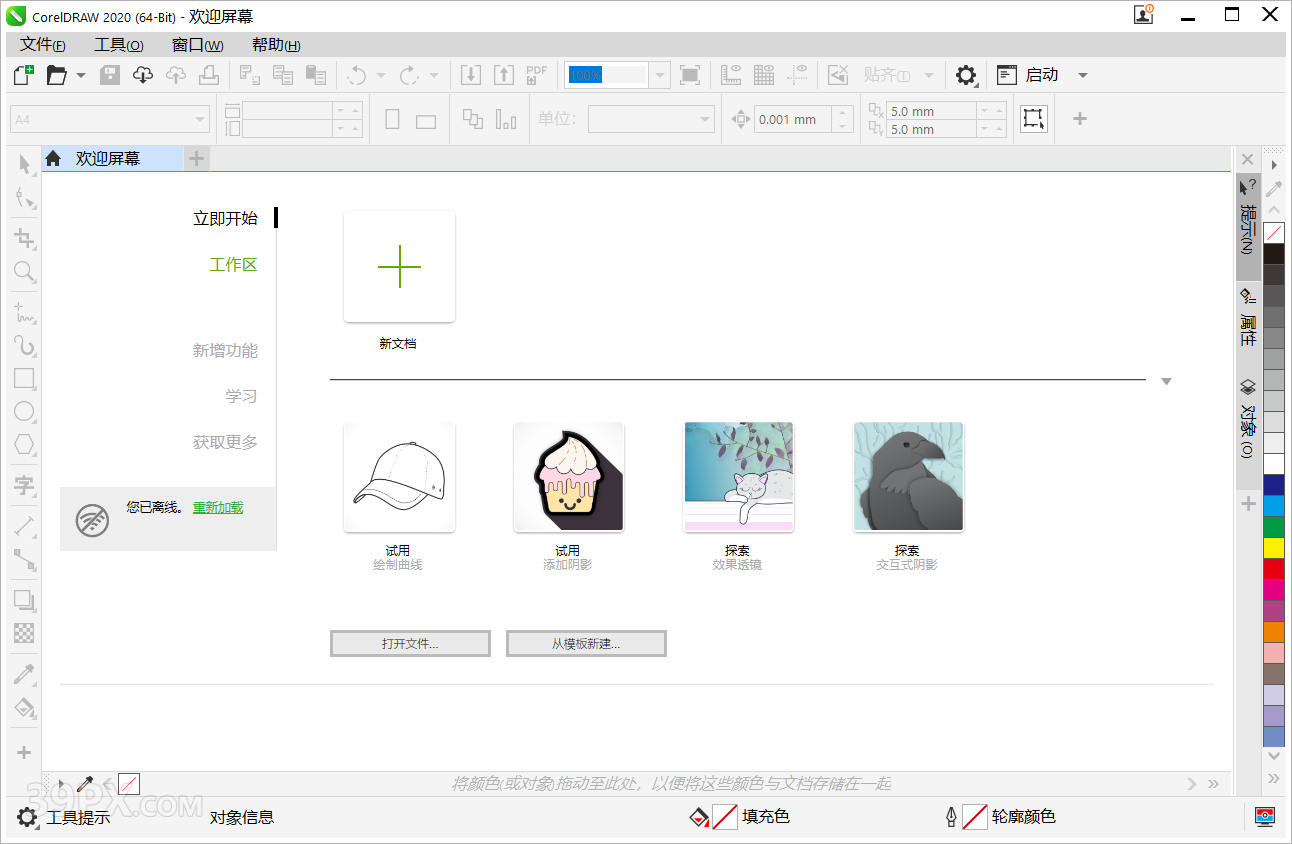Toggle the show grid icon
Image resolution: width=1292 pixels, height=844 pixels.
(x=764, y=75)
